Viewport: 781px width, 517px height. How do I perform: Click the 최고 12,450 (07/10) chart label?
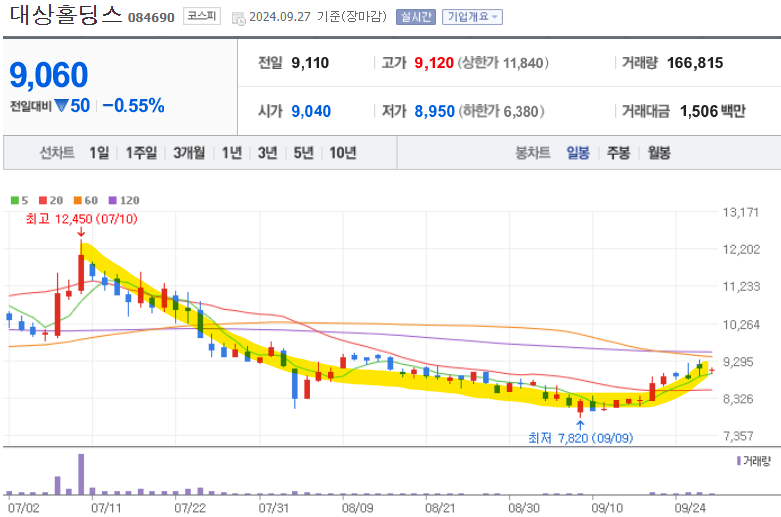click(82, 219)
